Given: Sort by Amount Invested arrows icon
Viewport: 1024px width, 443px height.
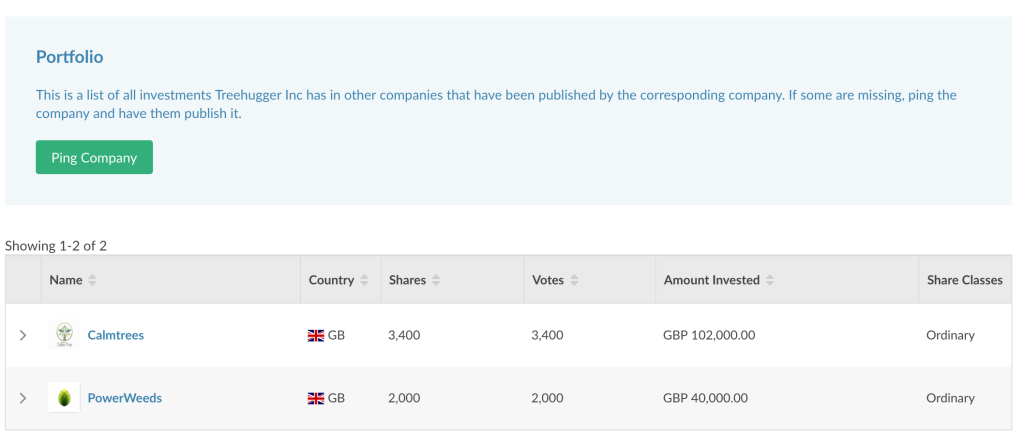Looking at the screenshot, I should (770, 280).
